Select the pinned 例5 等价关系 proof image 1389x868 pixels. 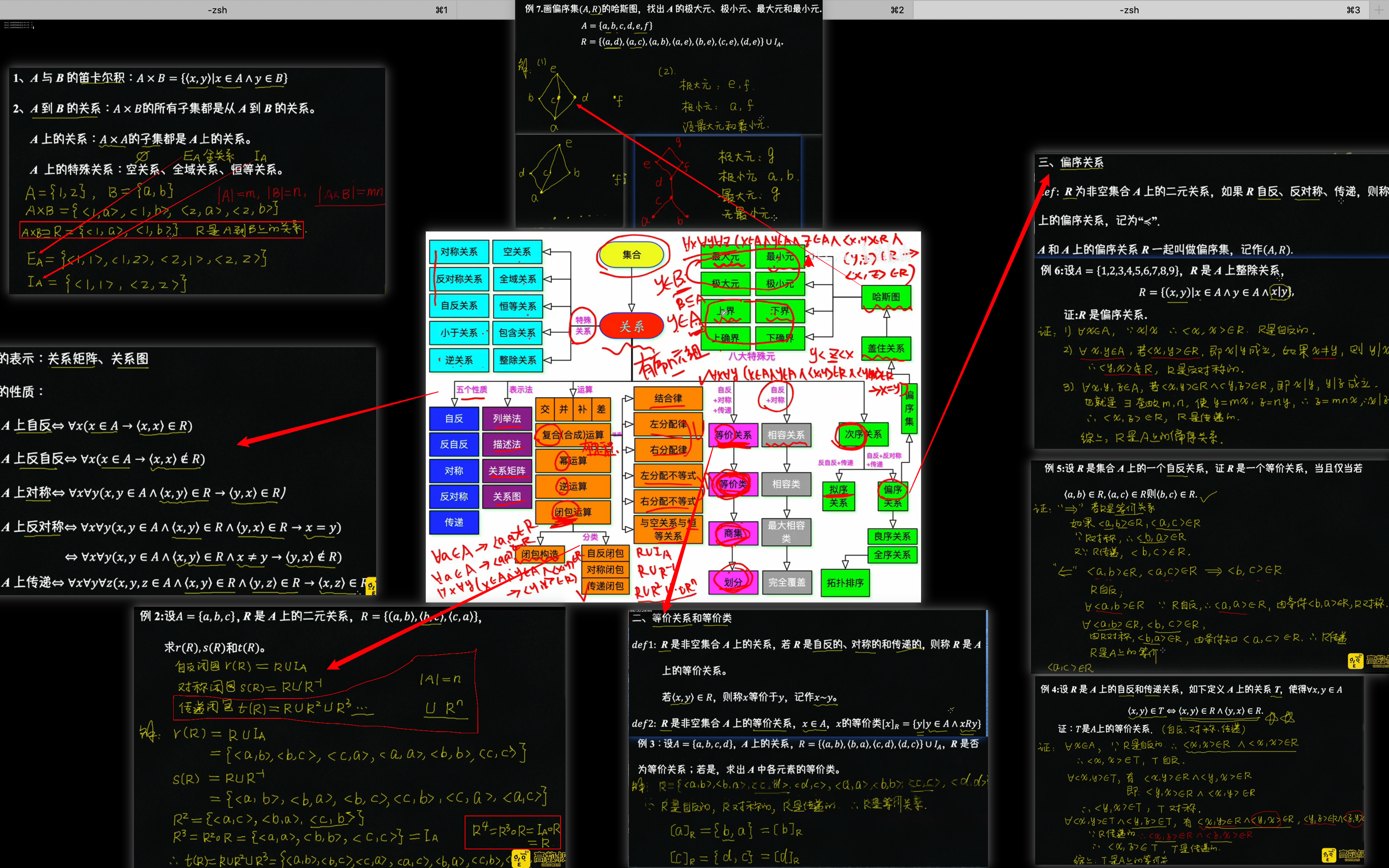1210,566
